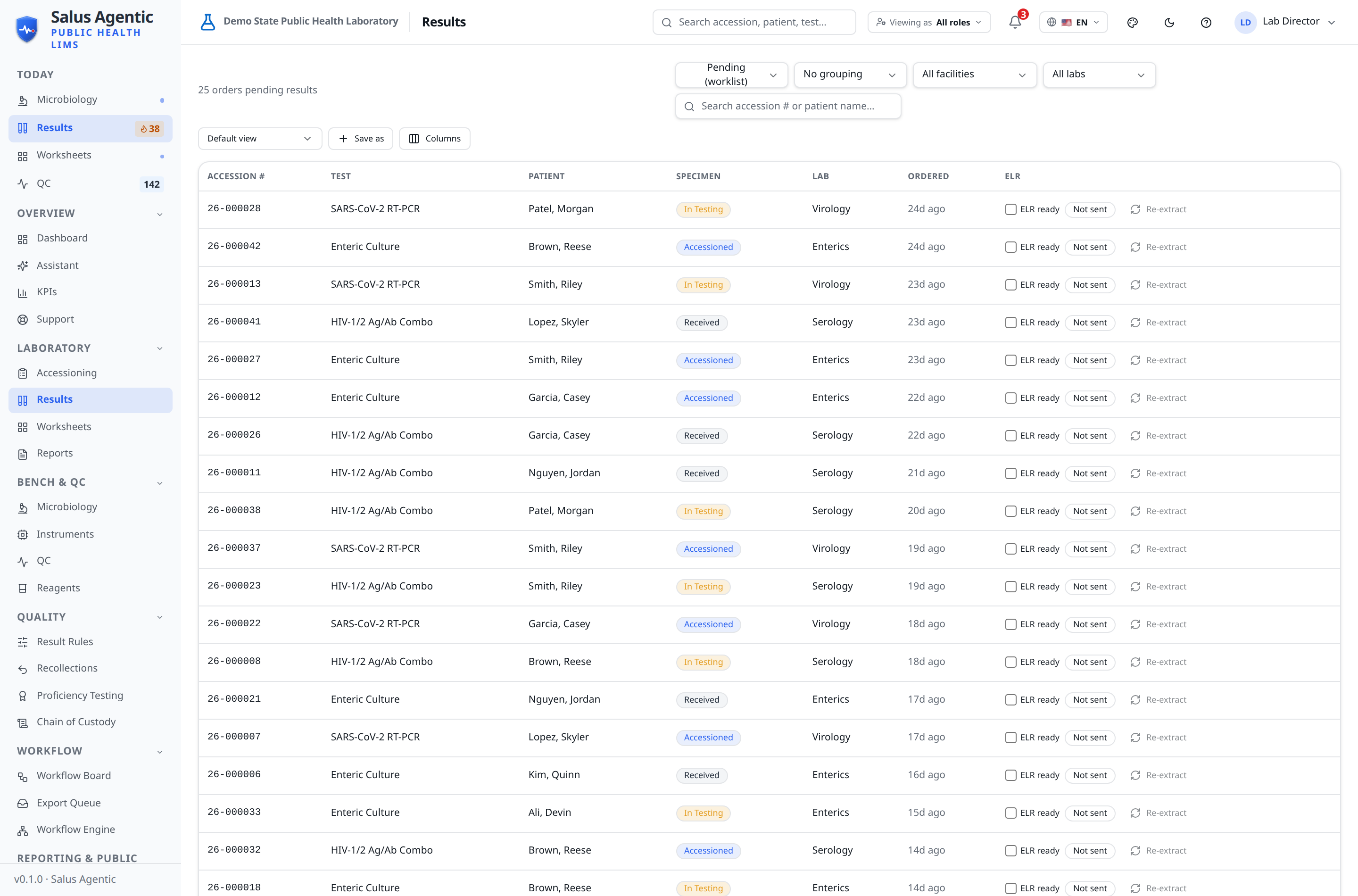Open Worksheets under TODAY

90,156
